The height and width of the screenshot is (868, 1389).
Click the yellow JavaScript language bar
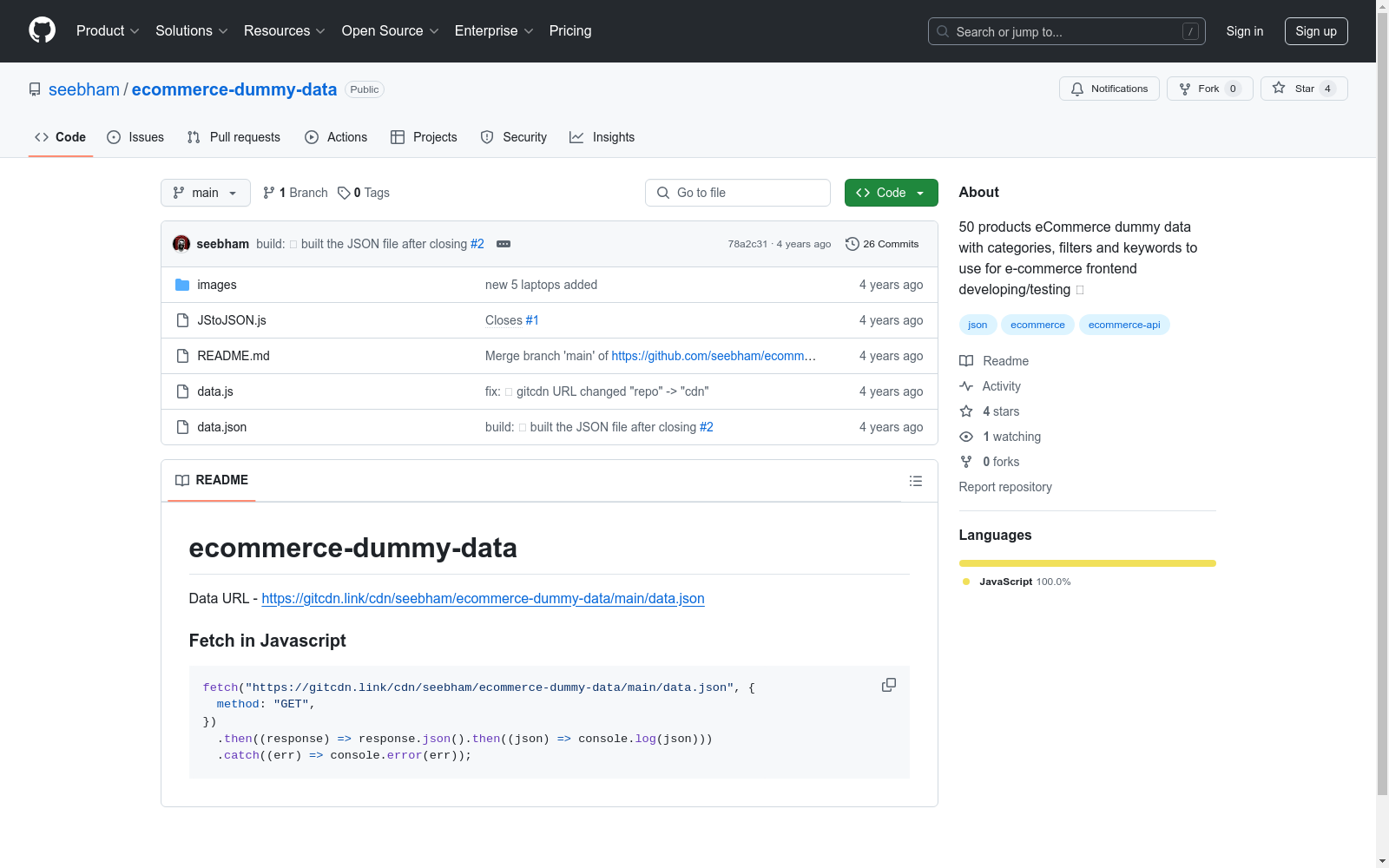click(1088, 563)
